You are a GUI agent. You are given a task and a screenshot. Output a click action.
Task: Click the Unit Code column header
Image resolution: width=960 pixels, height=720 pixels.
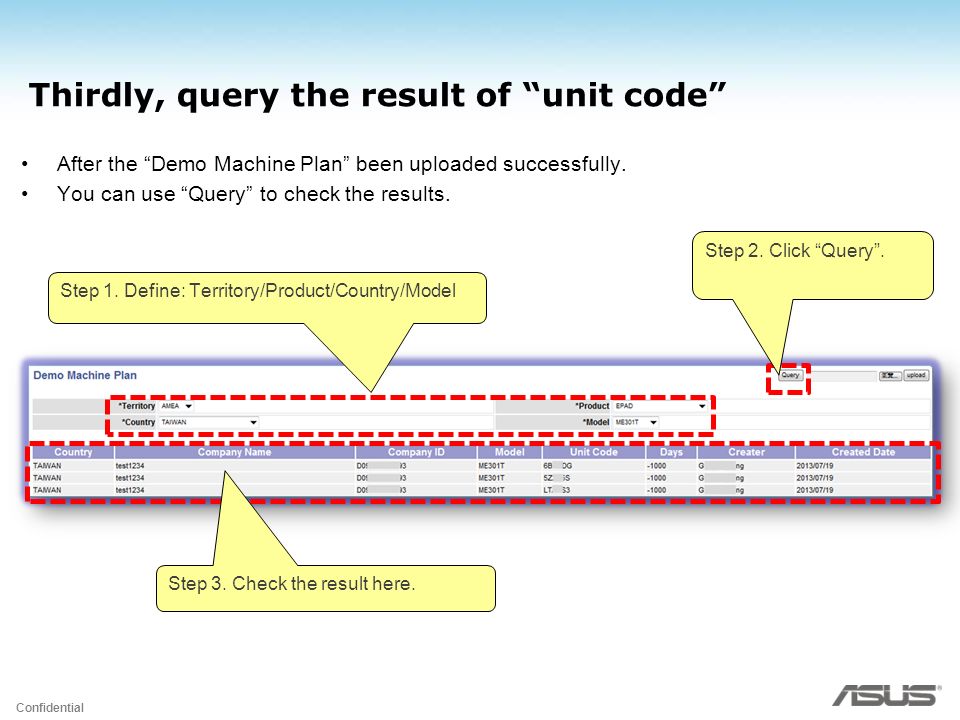[593, 452]
